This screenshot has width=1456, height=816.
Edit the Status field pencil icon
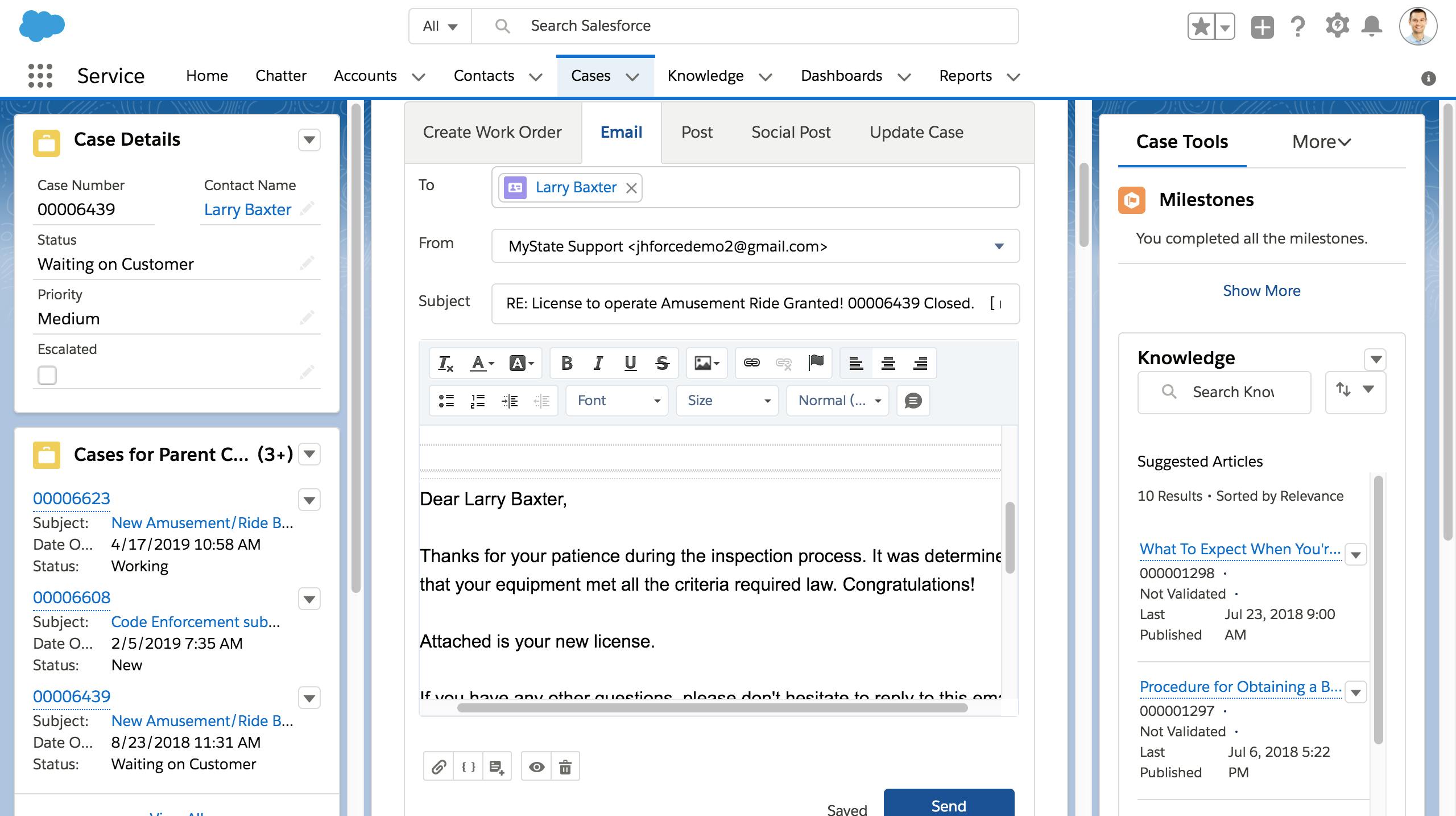pos(307,263)
